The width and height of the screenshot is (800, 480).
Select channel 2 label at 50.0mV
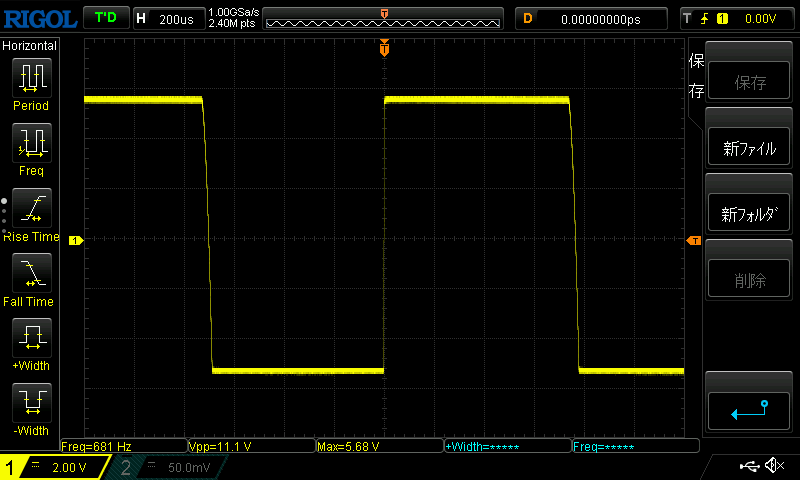(x=168, y=467)
